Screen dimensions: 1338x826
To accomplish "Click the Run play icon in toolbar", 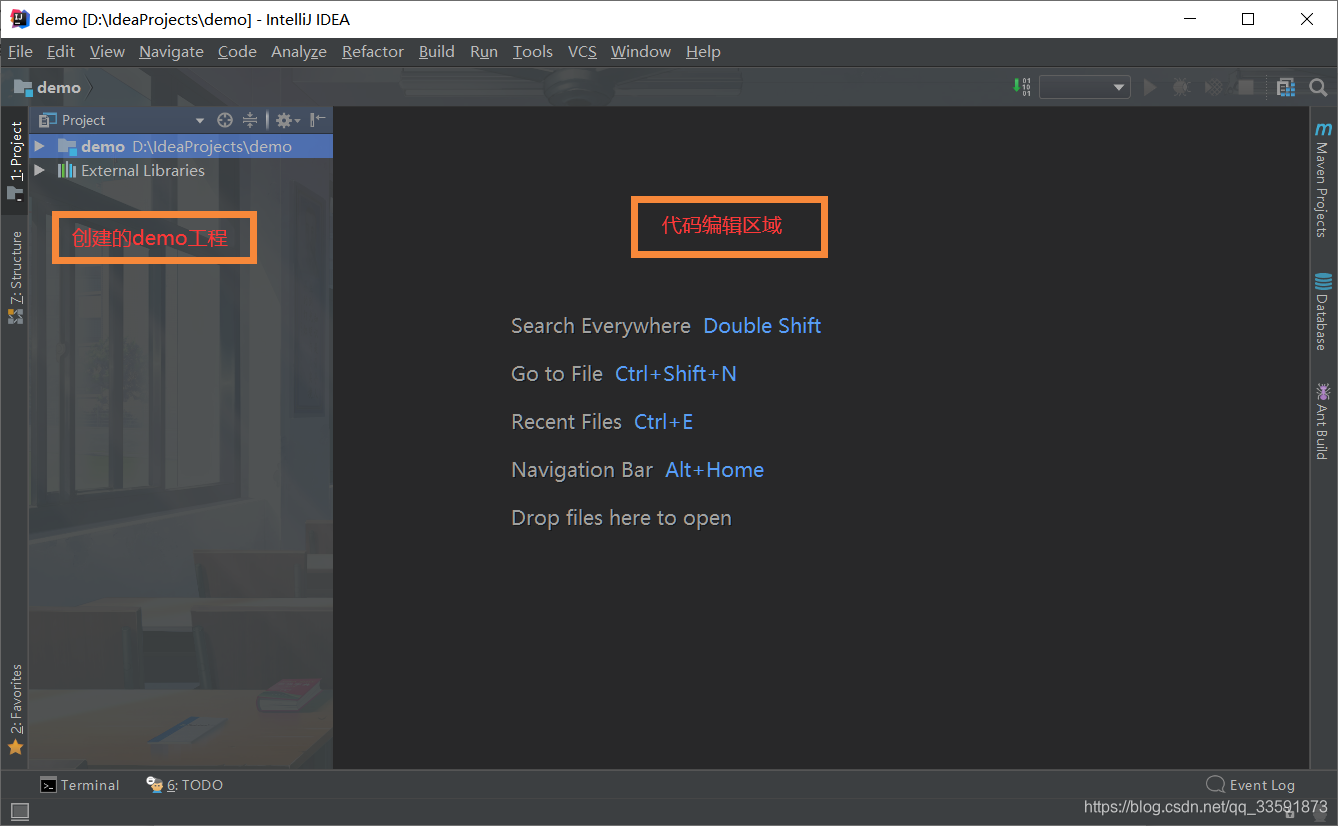I will 1150,88.
